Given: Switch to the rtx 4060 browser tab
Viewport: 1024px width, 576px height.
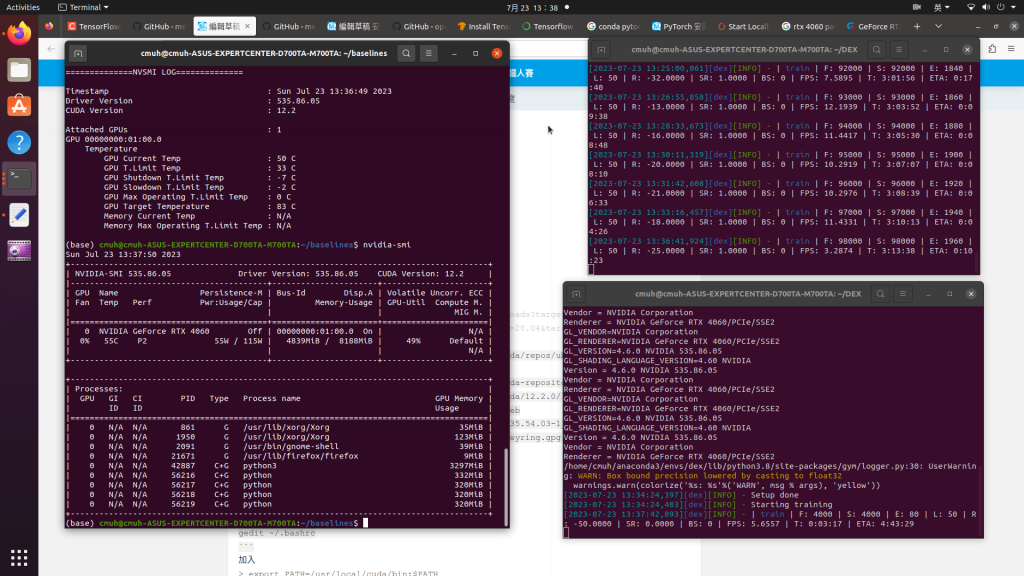Looking at the screenshot, I should point(808,27).
